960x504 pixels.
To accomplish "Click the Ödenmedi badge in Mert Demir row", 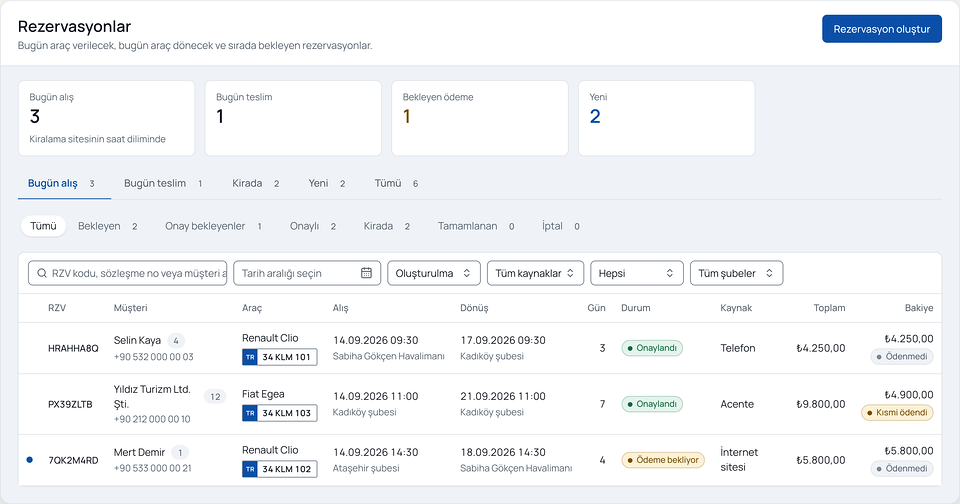I will pyautogui.click(x=902, y=468).
